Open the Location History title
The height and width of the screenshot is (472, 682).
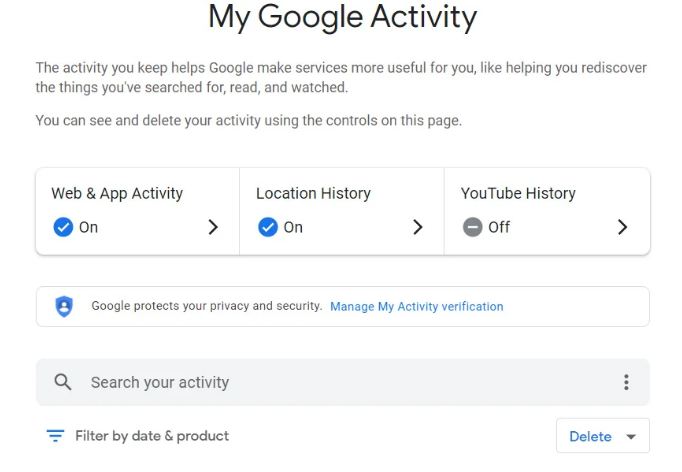pos(313,193)
